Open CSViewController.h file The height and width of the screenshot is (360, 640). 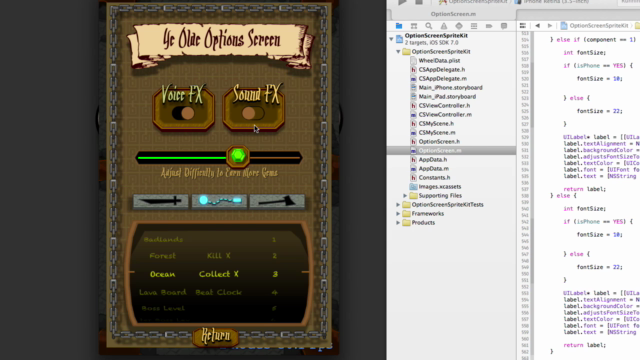(x=444, y=105)
